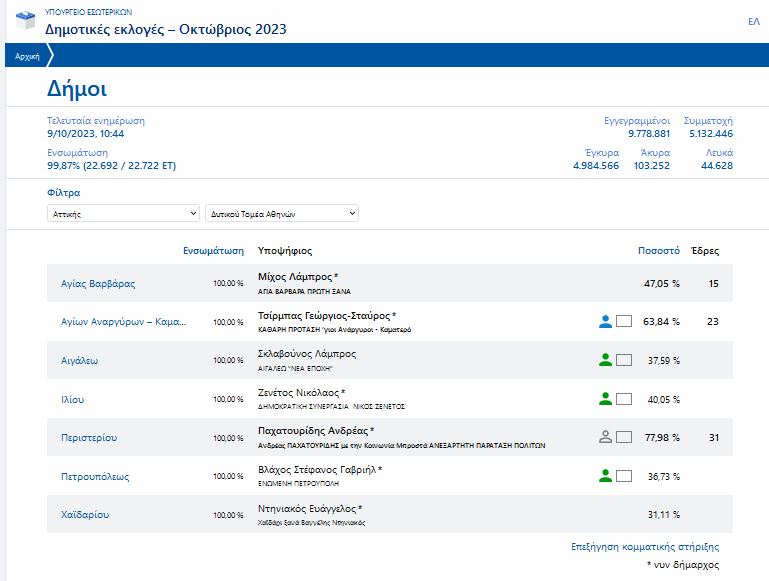Open the Αττικής region dropdown
769x581 pixels.
(x=124, y=214)
